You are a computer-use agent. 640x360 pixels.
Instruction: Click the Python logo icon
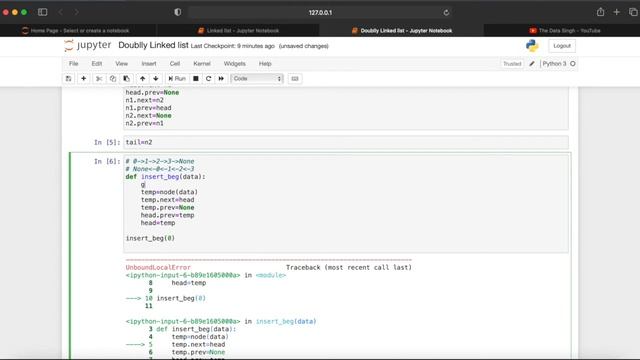pyautogui.click(x=532, y=46)
